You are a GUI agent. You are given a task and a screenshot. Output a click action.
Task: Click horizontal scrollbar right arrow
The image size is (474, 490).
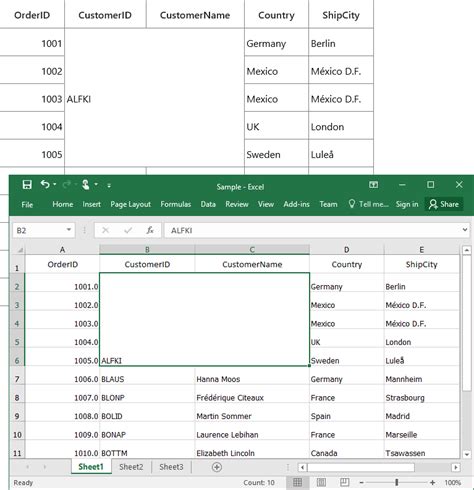pyautogui.click(x=455, y=467)
